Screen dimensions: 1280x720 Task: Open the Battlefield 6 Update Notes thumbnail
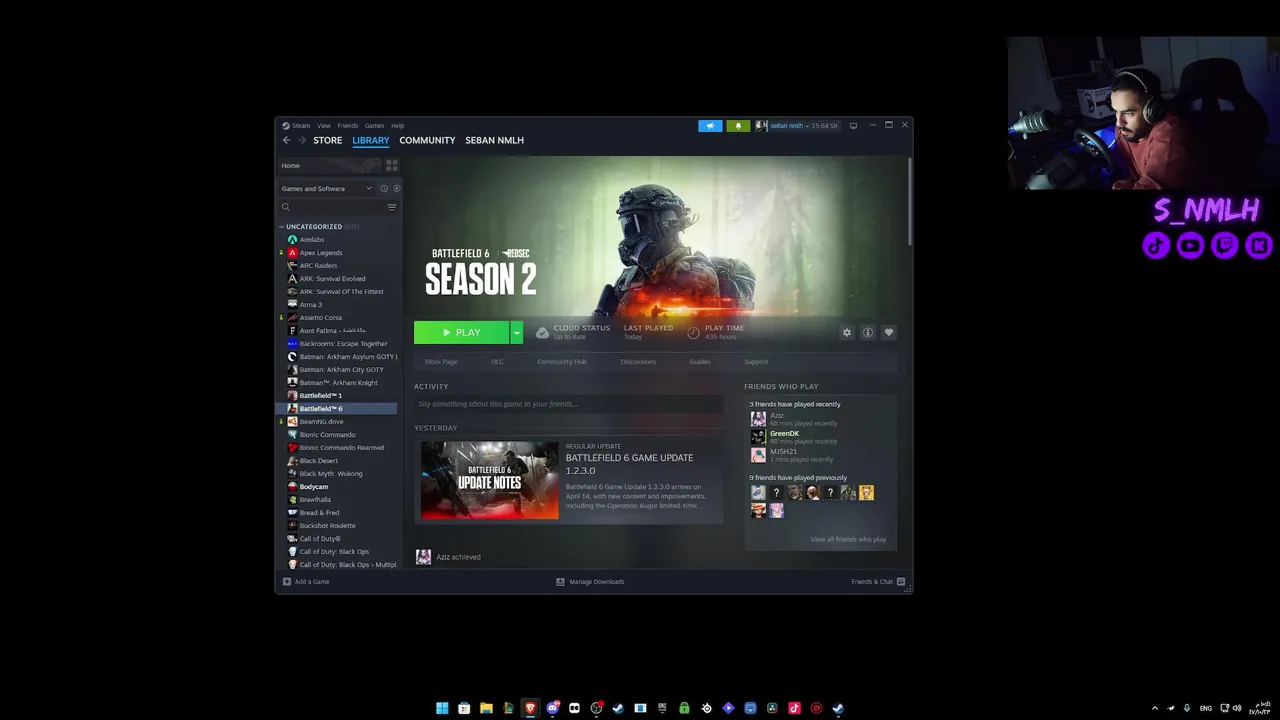pos(490,480)
